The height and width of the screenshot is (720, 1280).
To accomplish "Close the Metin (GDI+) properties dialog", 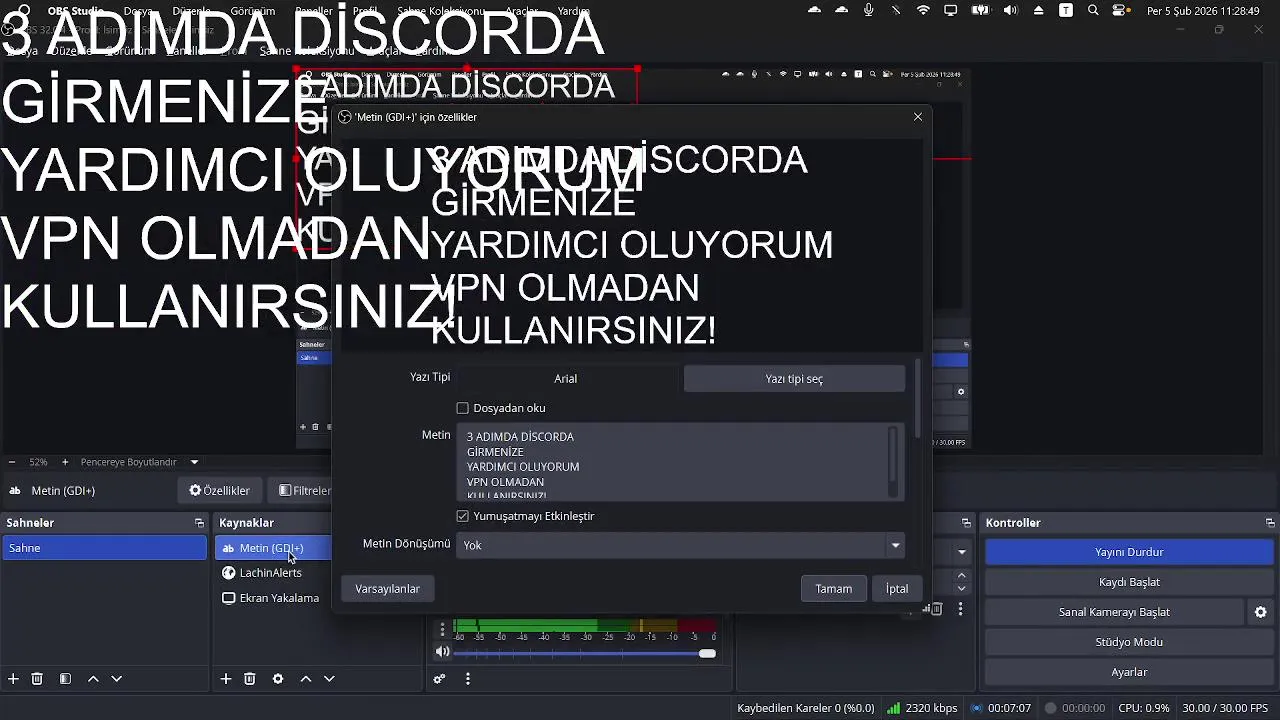I will pos(918,117).
